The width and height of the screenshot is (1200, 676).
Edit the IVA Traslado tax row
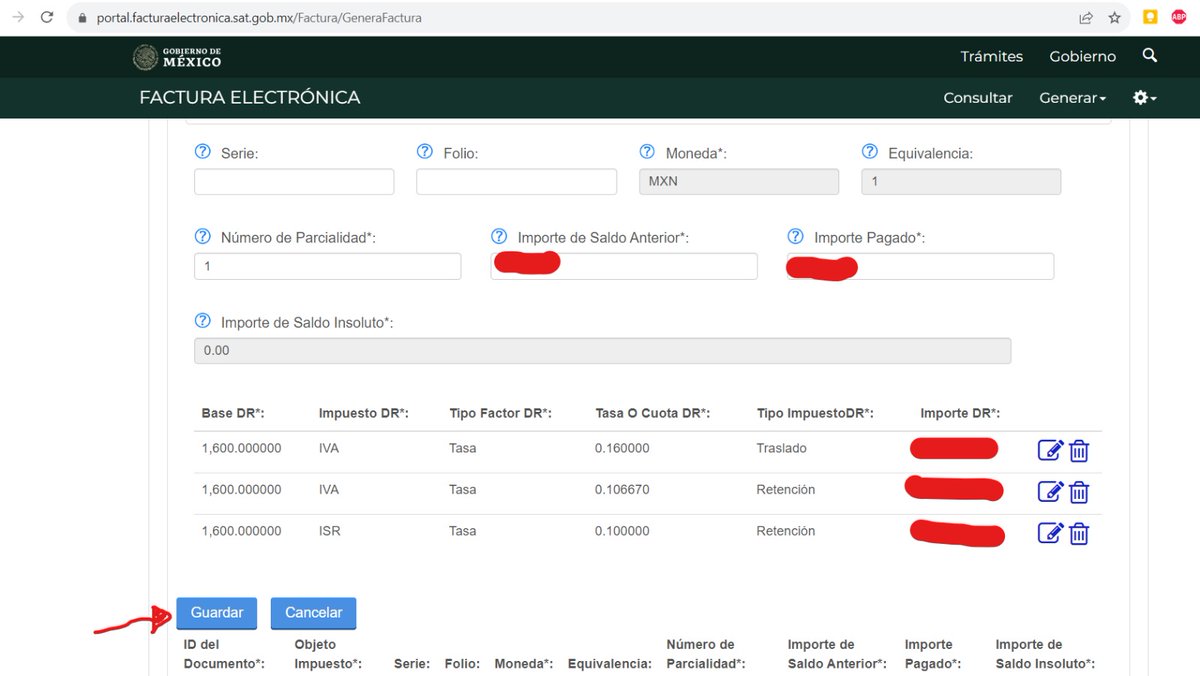tap(1050, 450)
